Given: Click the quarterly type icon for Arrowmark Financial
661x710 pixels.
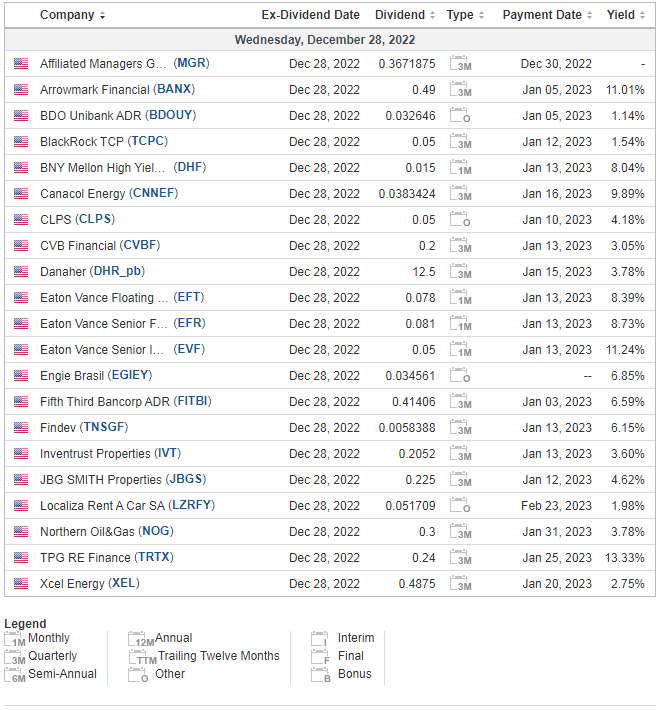Looking at the screenshot, I should (460, 89).
